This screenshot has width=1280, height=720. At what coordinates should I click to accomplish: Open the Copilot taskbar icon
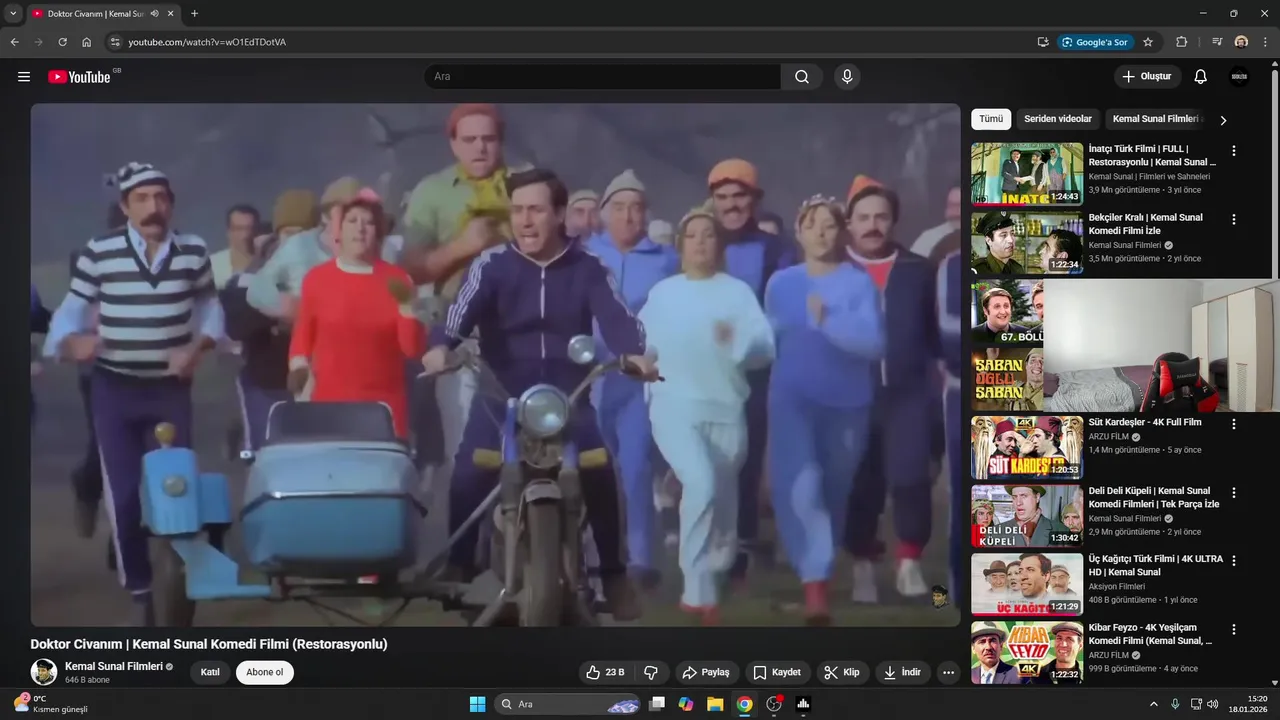click(x=686, y=704)
